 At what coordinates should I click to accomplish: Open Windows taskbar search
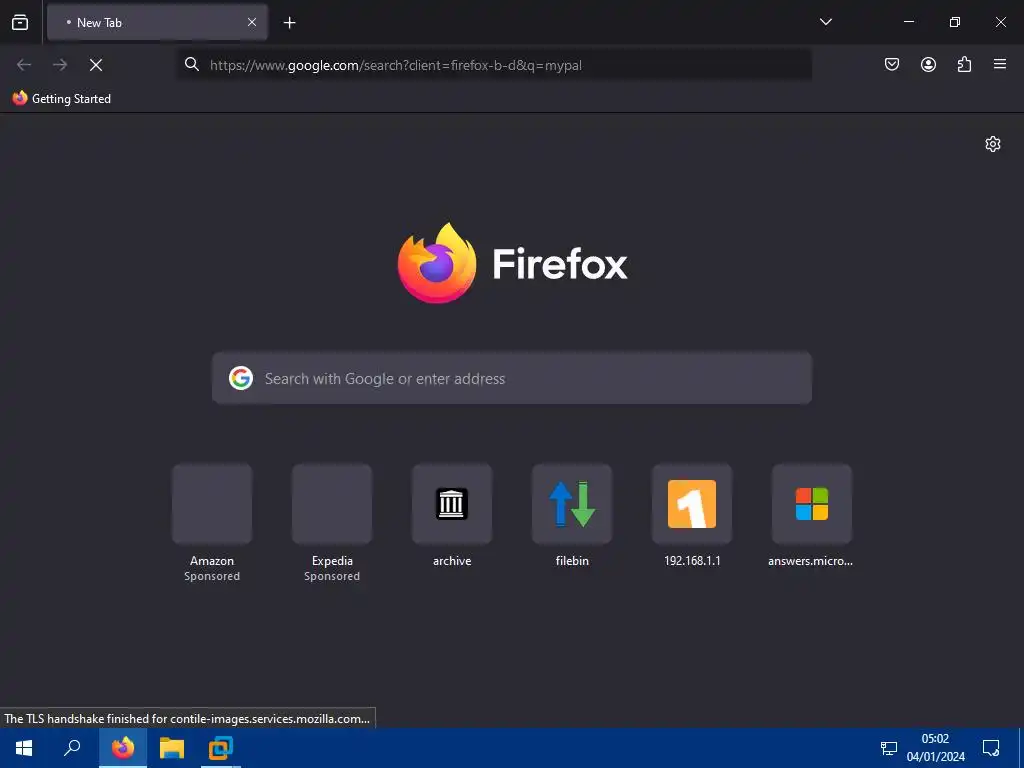point(72,748)
